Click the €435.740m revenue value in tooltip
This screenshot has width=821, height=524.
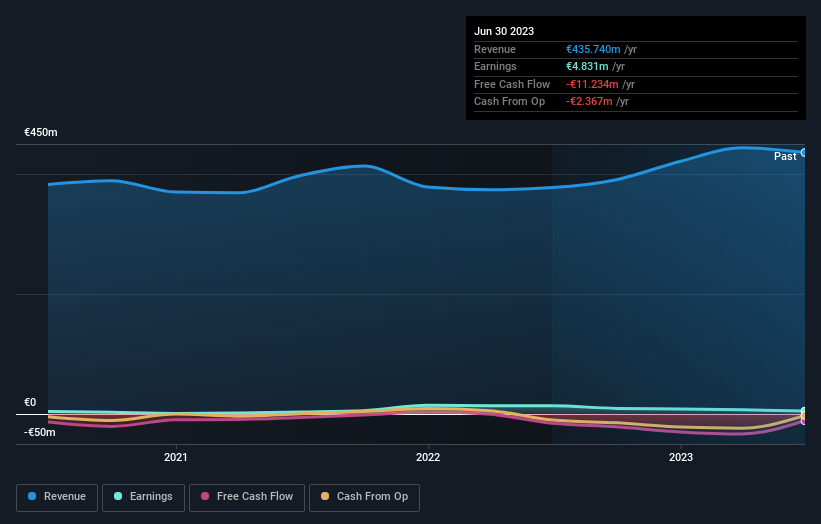pyautogui.click(x=593, y=49)
